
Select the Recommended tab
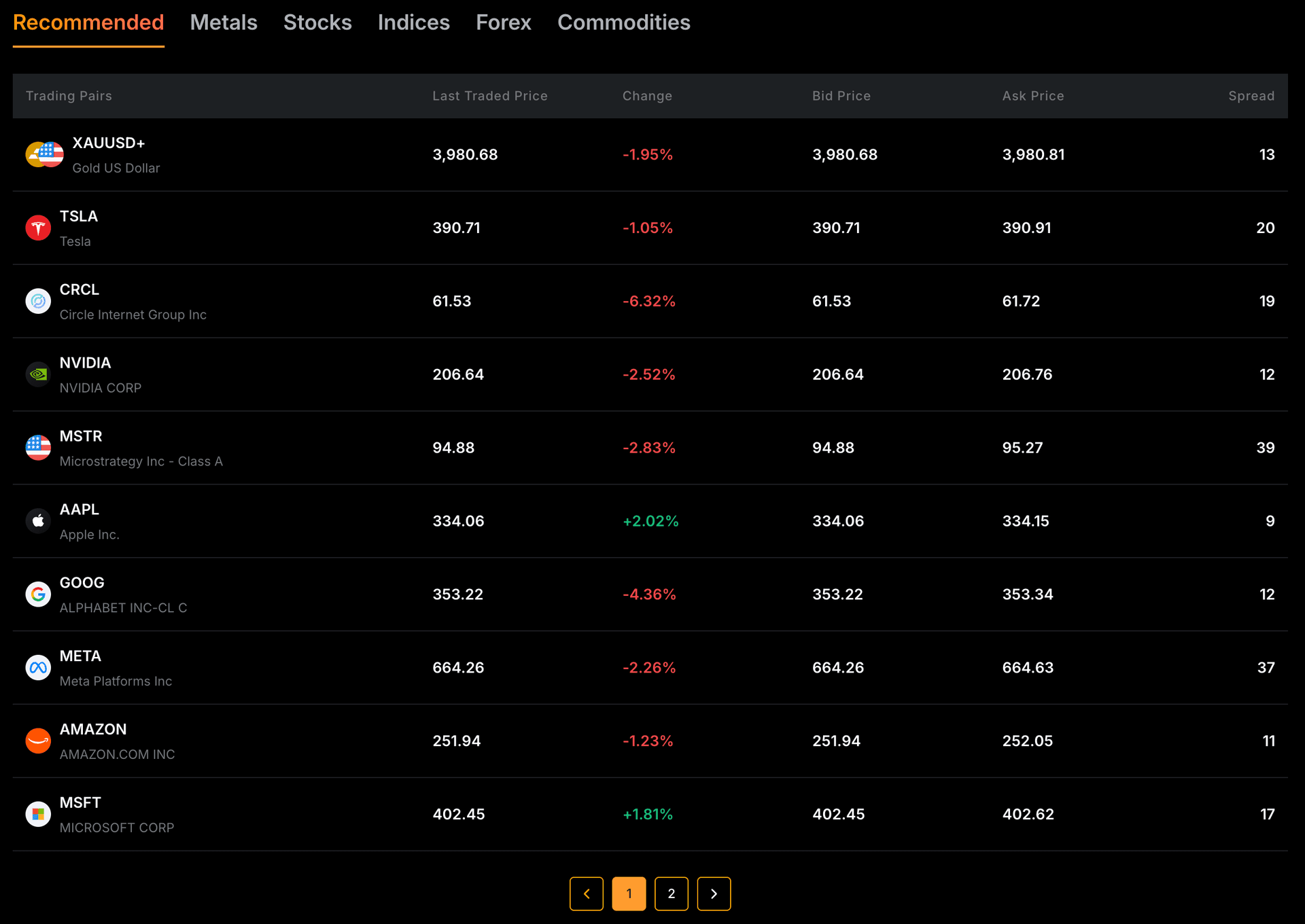88,22
